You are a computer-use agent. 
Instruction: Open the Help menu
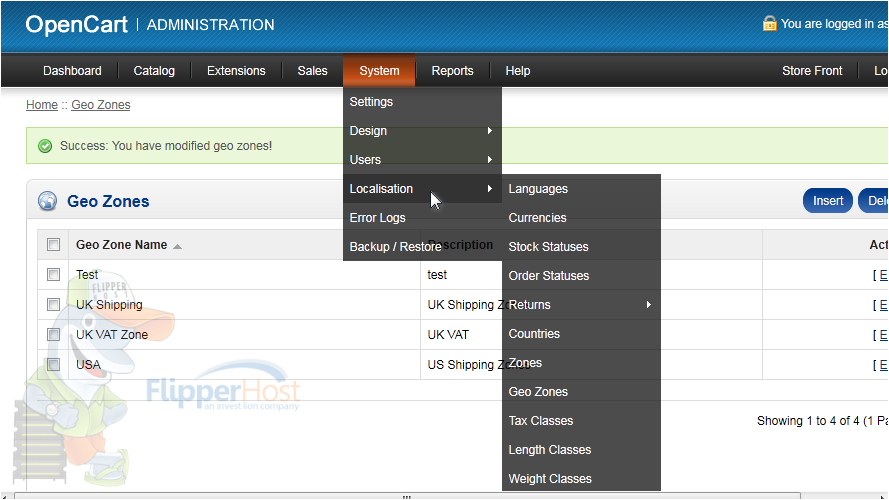point(518,71)
